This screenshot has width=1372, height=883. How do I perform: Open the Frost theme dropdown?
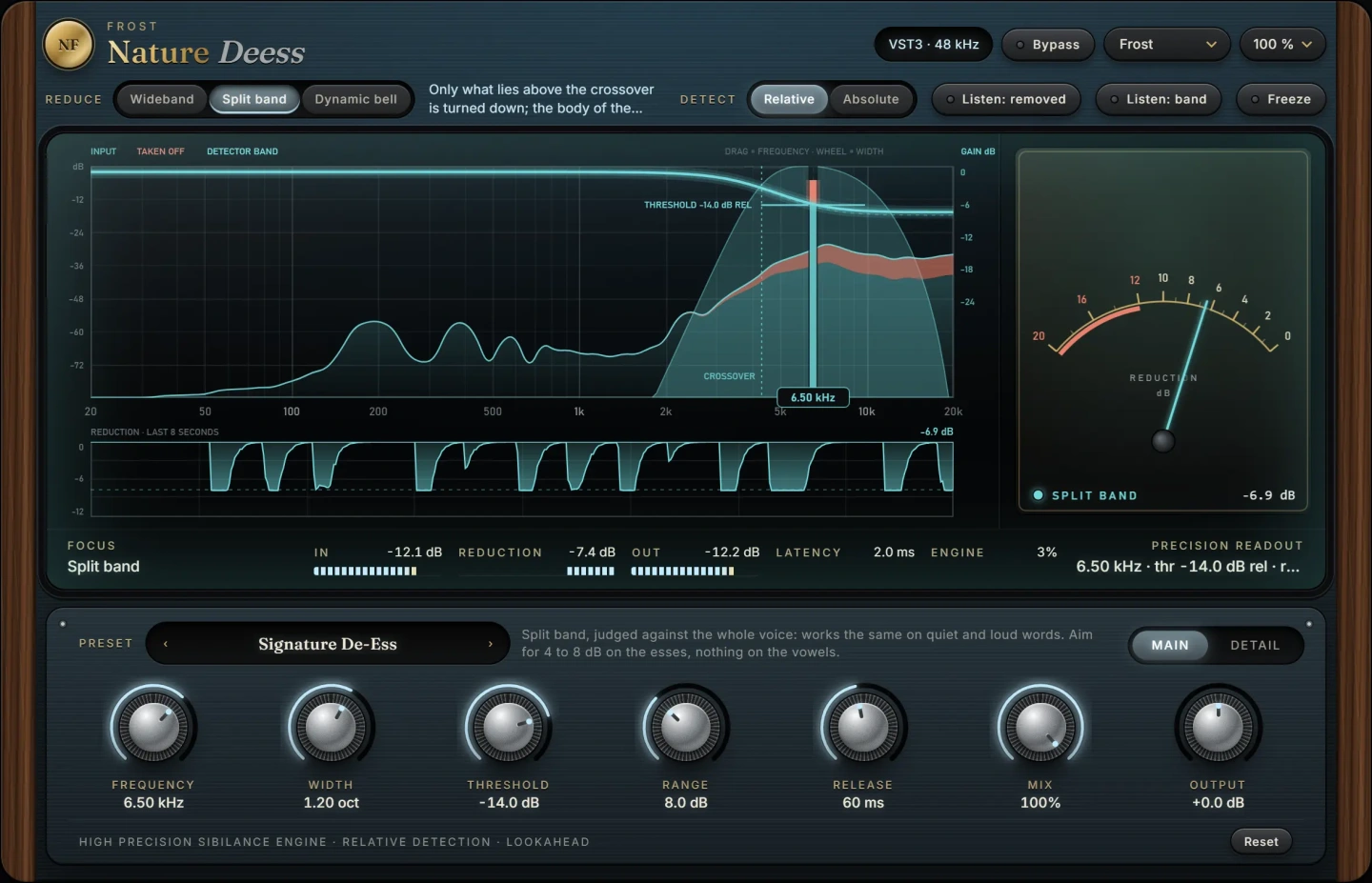pos(1167,44)
